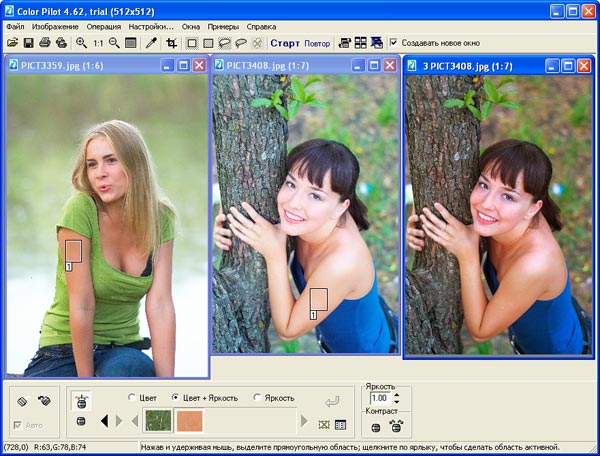Select the orange skin-tone color swatch

point(189,421)
